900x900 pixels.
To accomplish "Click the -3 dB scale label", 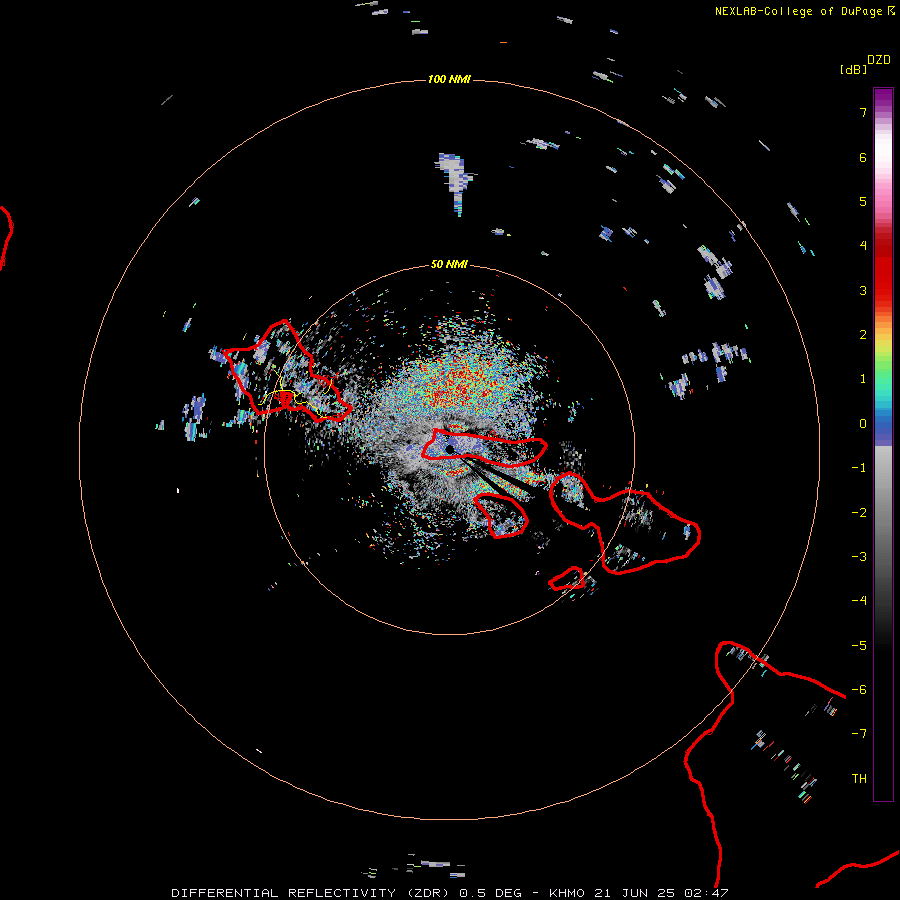I will click(x=859, y=557).
